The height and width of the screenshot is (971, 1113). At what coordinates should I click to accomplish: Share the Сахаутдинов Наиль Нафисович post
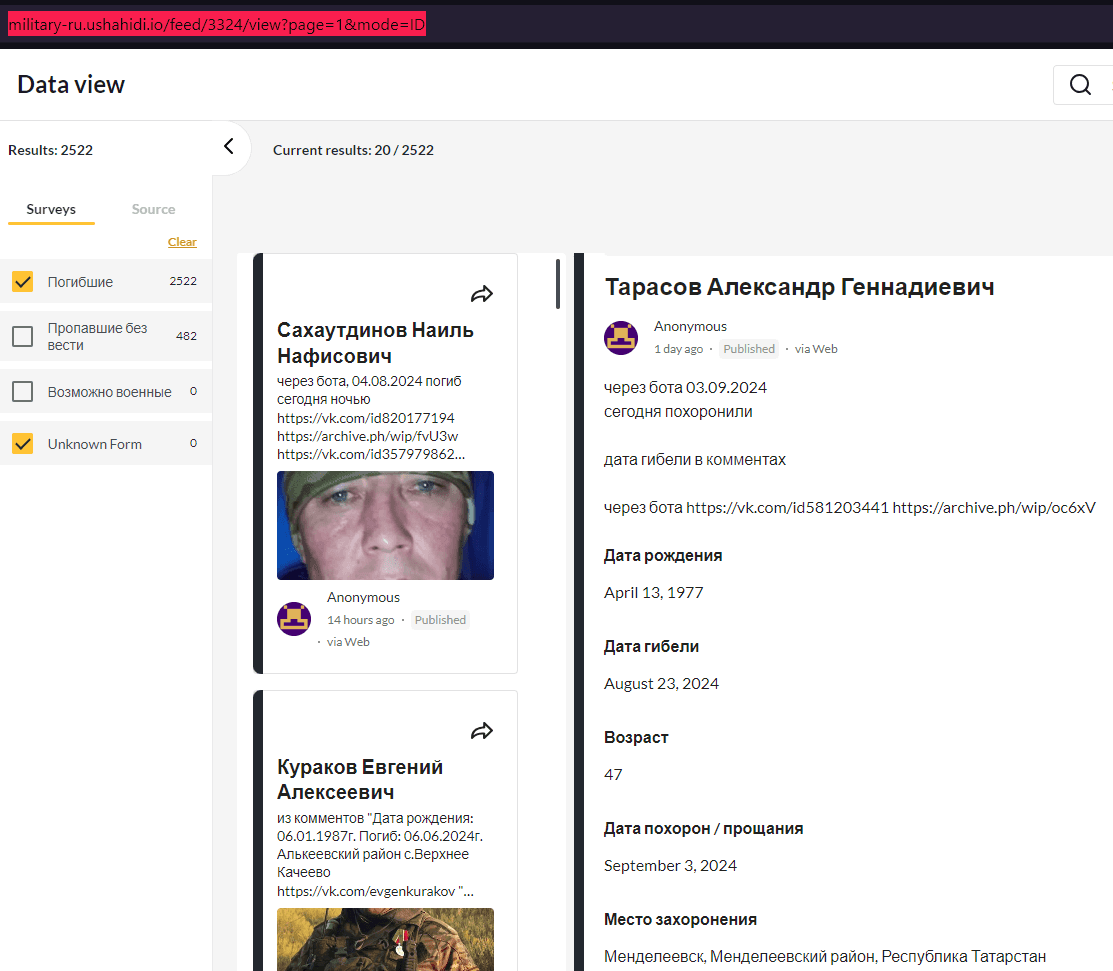[x=482, y=294]
